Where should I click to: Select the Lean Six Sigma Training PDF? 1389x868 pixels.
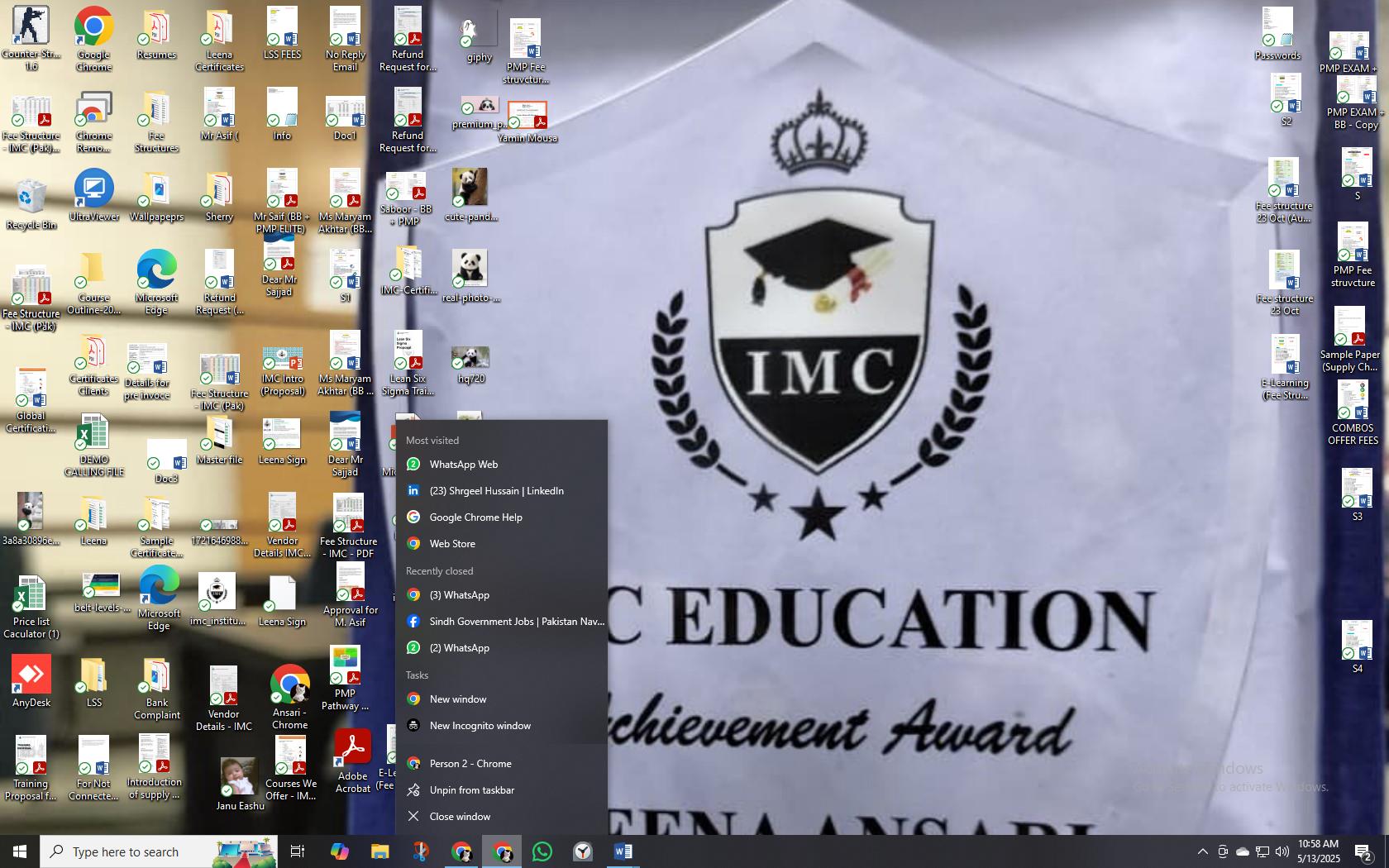coord(407,363)
